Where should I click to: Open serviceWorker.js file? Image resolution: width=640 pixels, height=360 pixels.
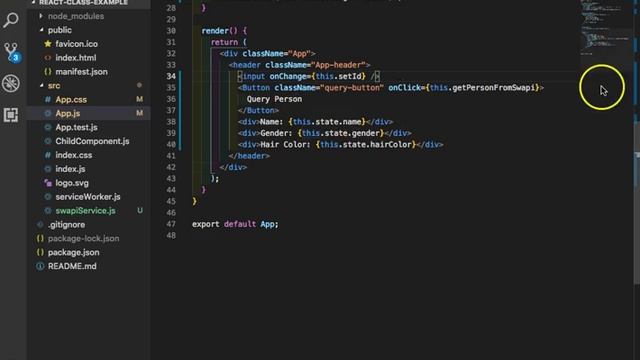coord(88,197)
